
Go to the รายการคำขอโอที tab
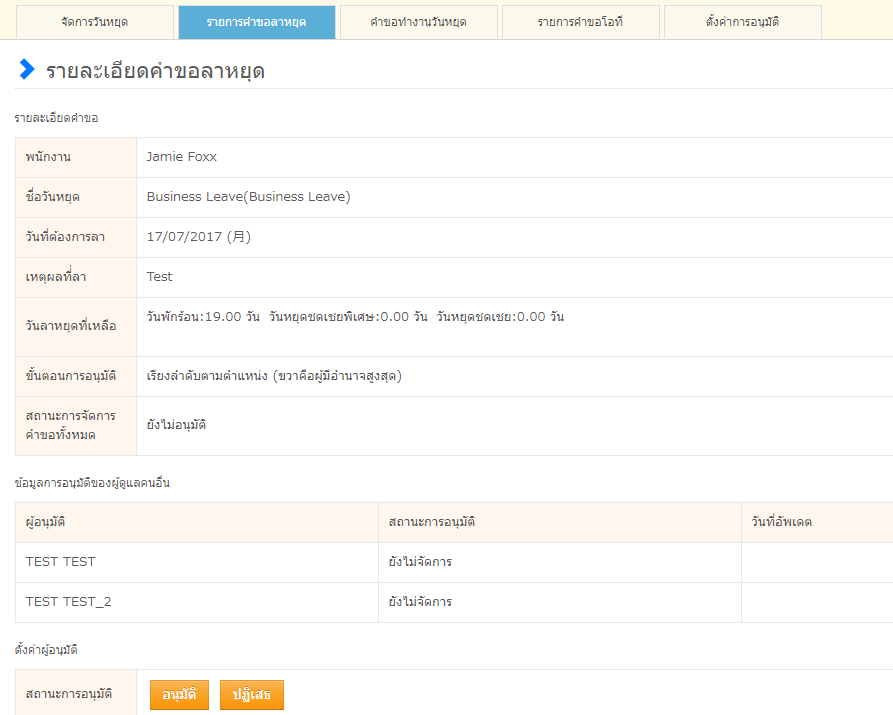point(580,22)
